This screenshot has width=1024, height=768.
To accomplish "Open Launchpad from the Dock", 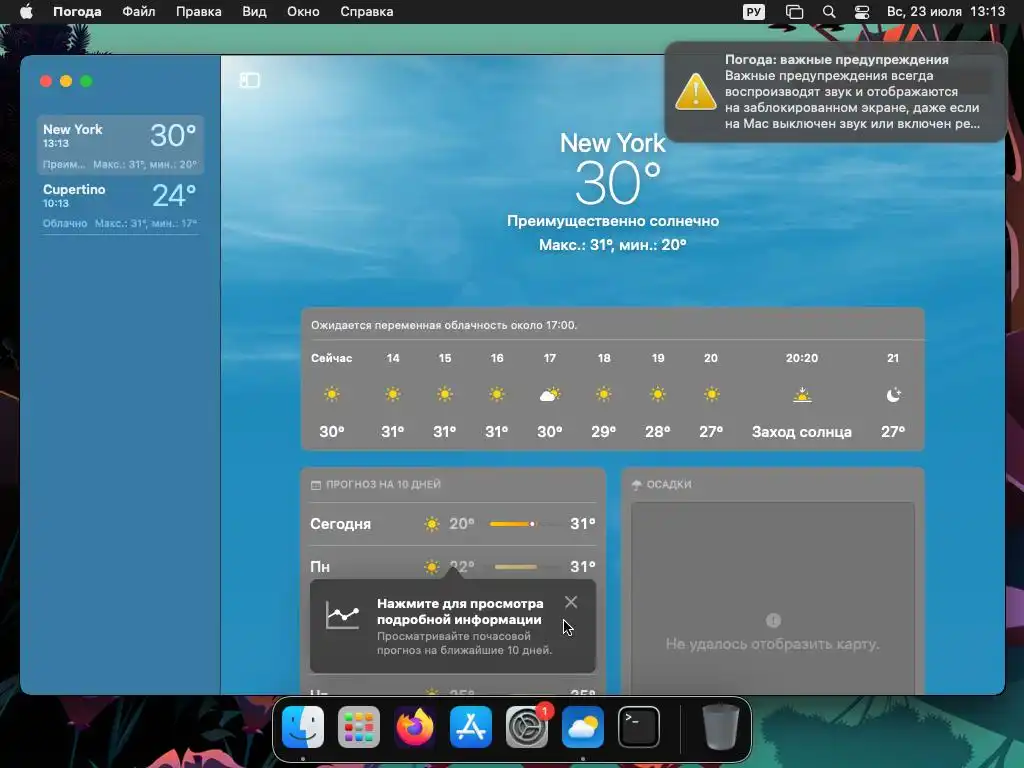I will click(x=359, y=727).
